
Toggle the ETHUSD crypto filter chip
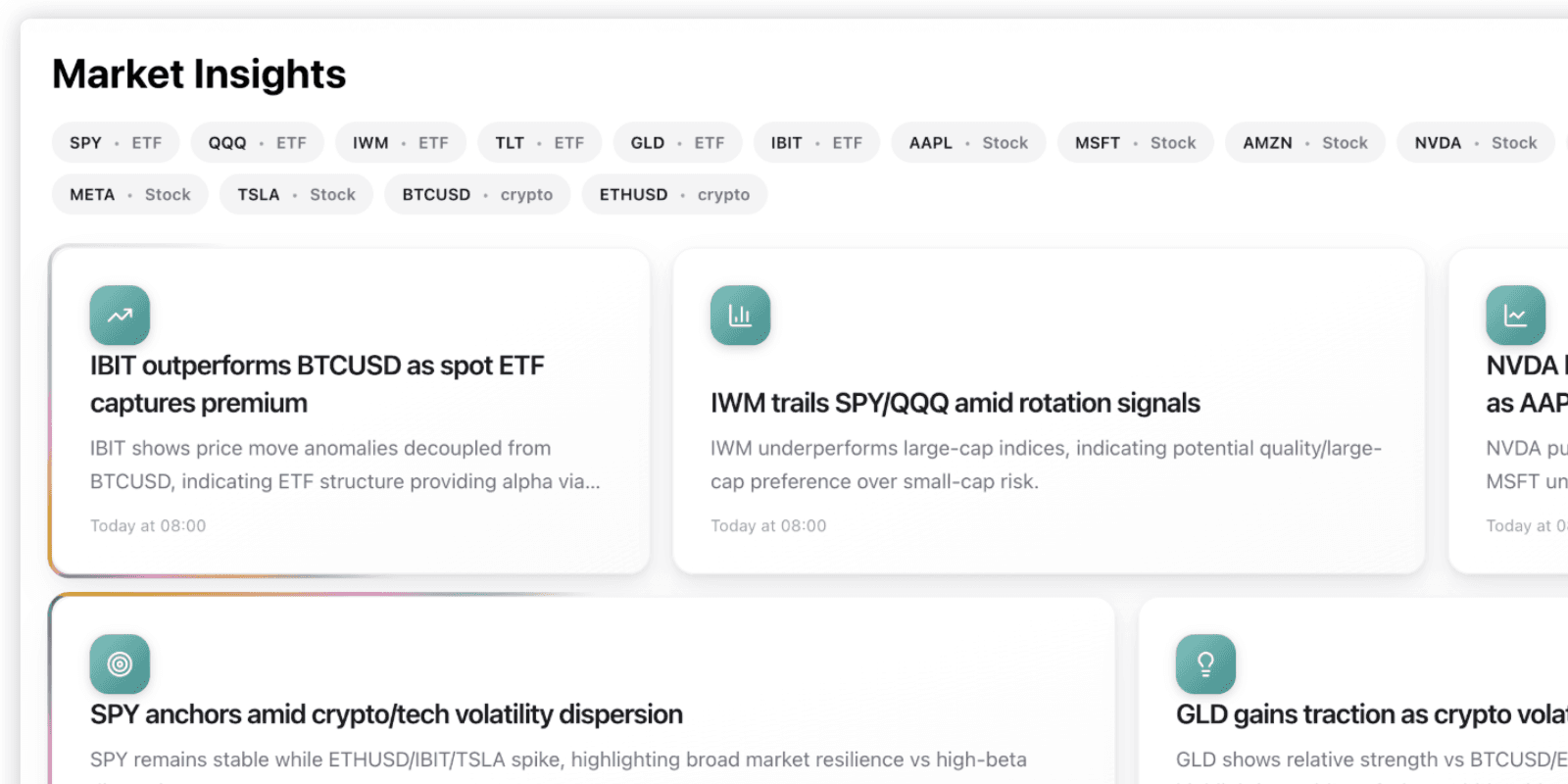point(674,194)
